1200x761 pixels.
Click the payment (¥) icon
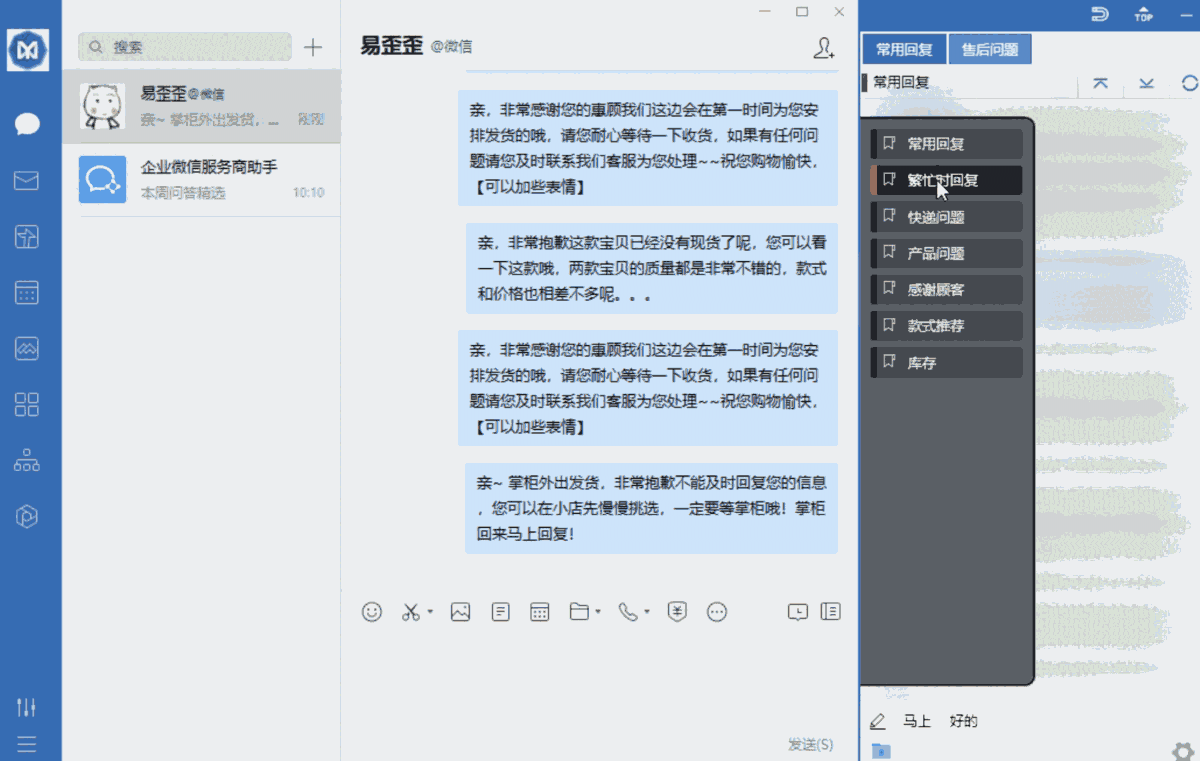[677, 611]
